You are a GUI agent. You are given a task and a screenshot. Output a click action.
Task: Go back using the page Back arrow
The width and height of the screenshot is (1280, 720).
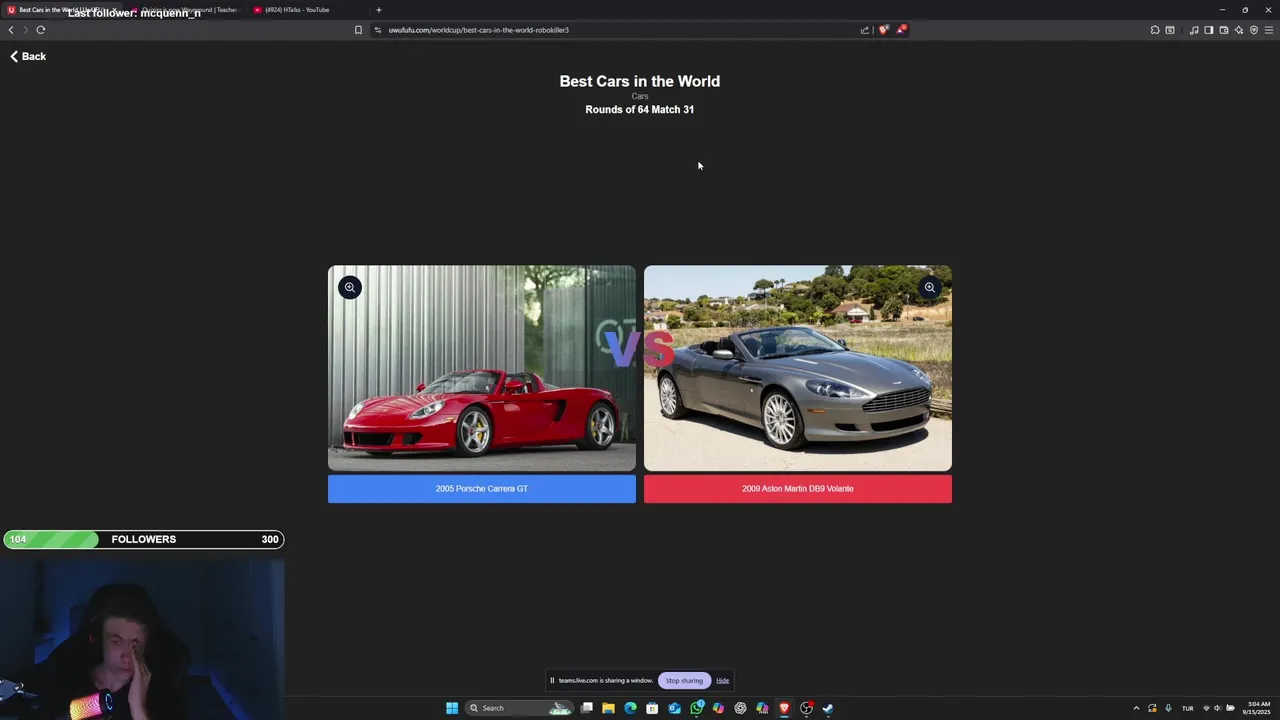pos(28,56)
